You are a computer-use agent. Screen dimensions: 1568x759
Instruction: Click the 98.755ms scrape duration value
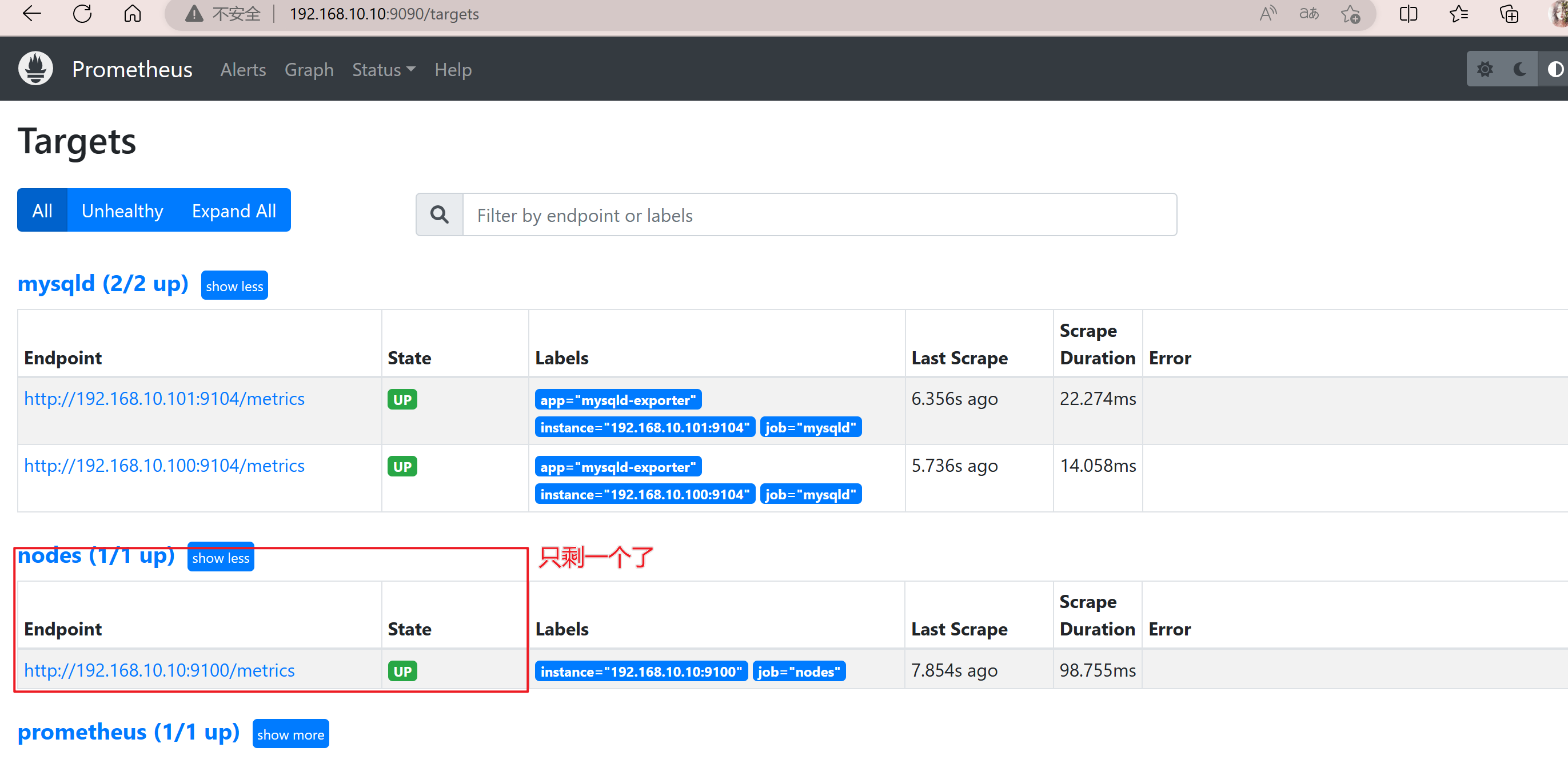pos(1098,670)
